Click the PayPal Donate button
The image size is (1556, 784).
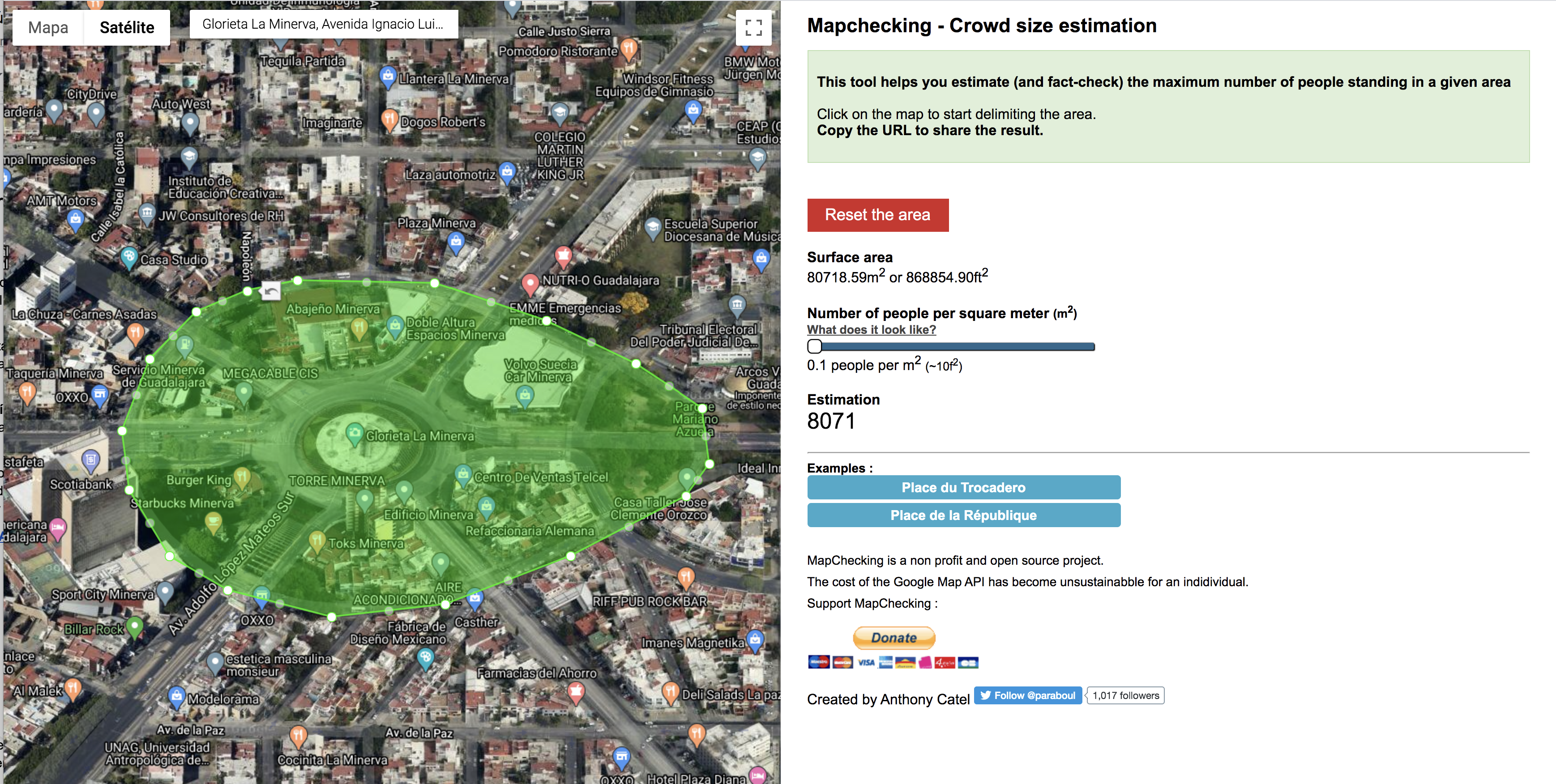click(x=894, y=638)
